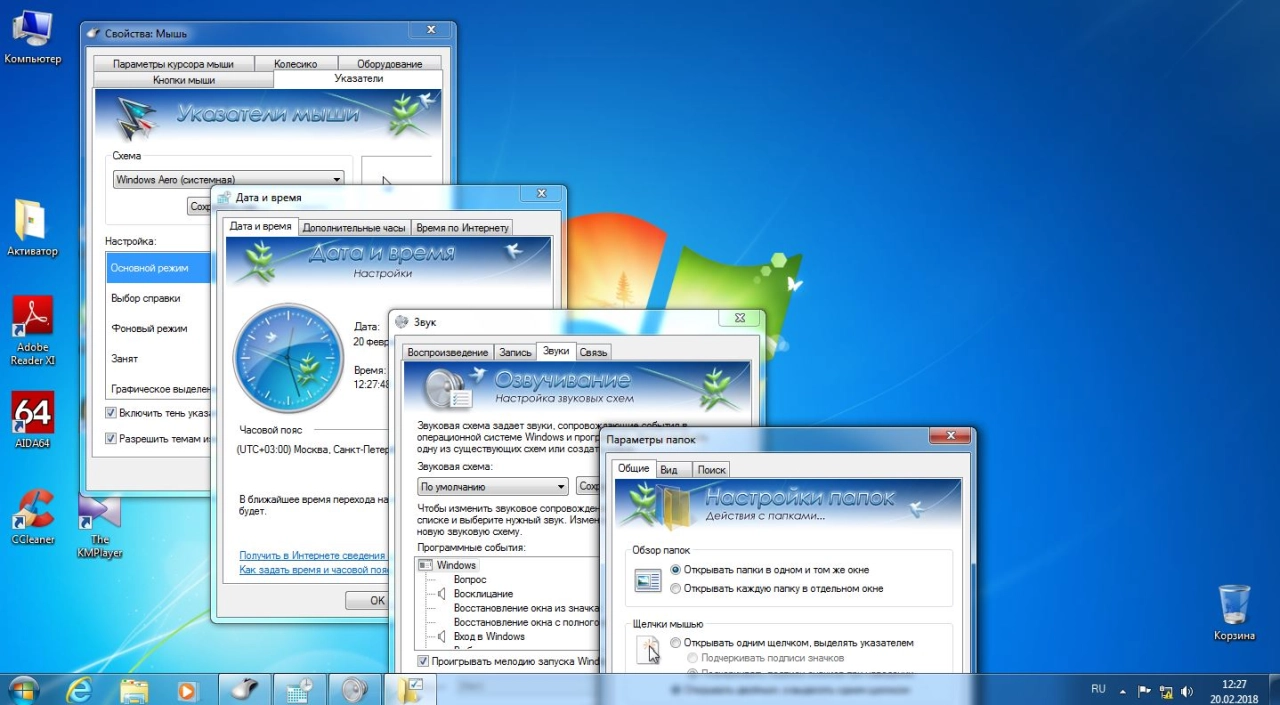
Task: Open Время по Интернету tab
Action: point(462,227)
